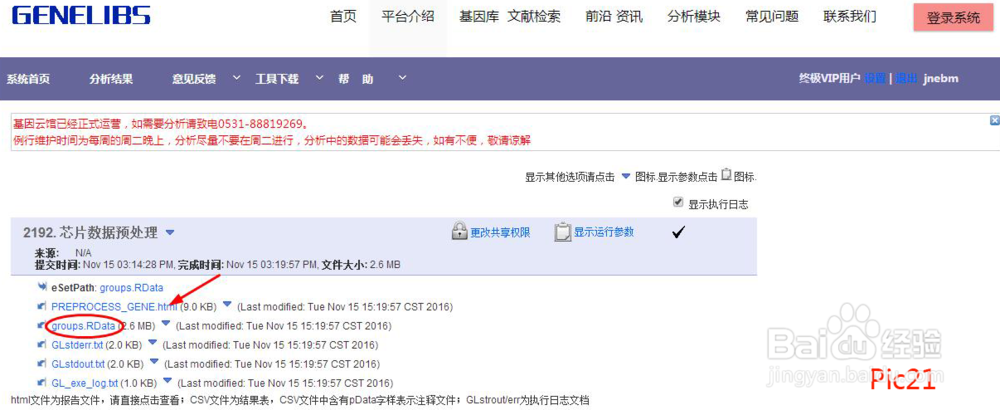
Task: Click the username jnebm
Action: click(941, 78)
